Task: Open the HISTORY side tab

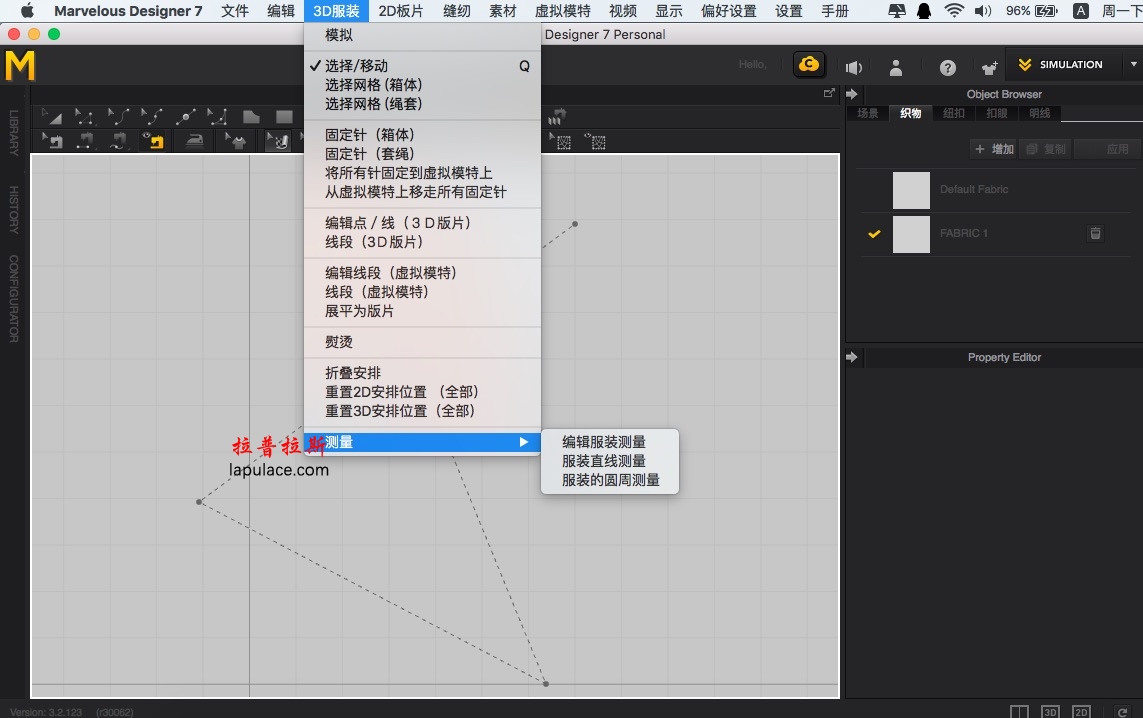Action: [14, 210]
